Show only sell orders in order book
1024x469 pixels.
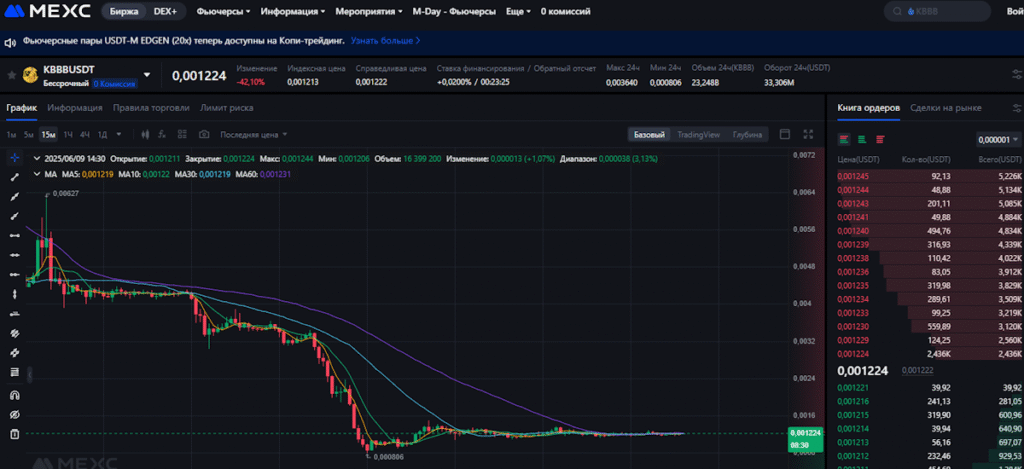879,140
